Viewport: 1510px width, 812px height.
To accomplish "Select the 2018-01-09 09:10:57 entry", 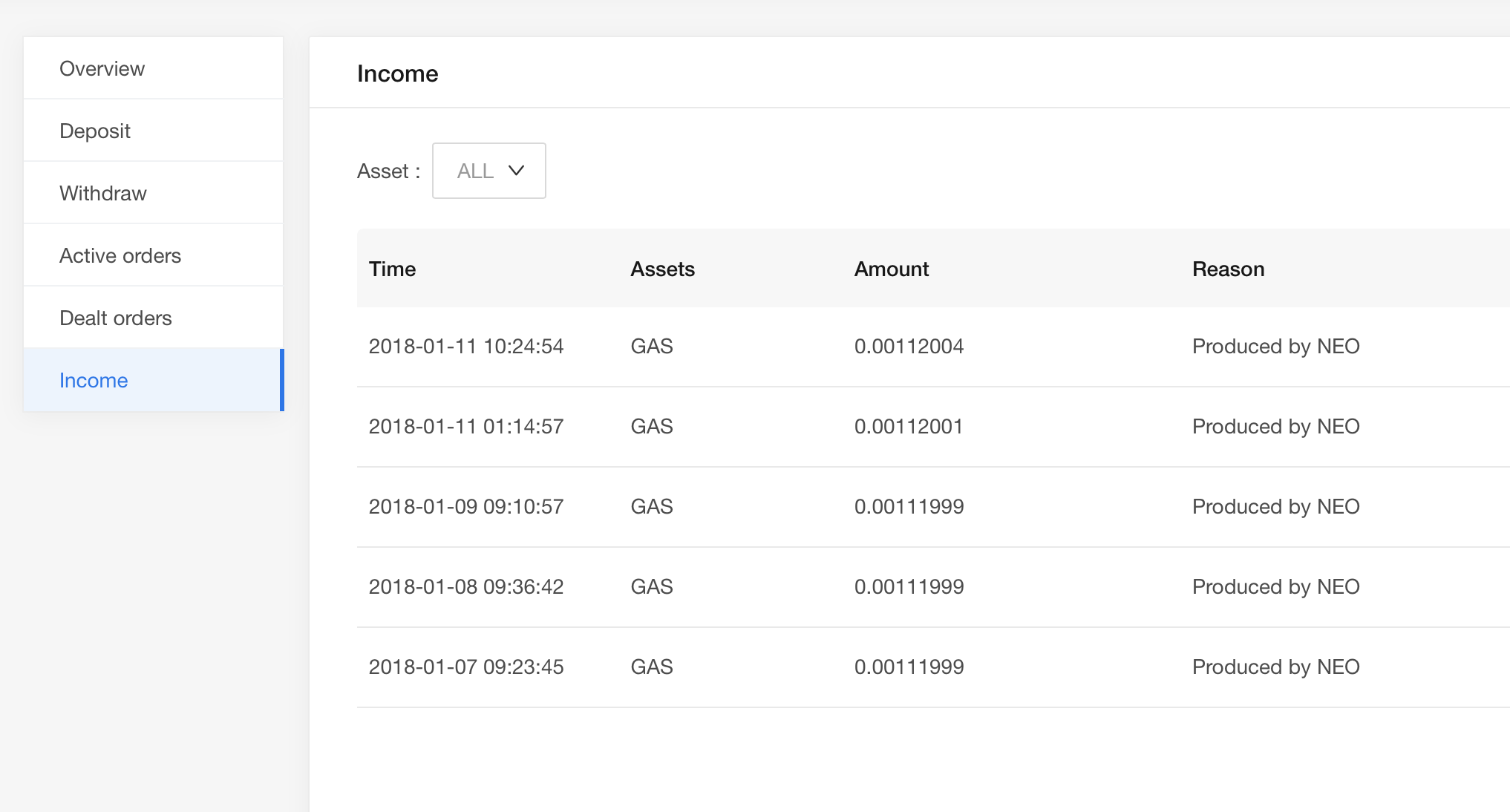I will click(466, 506).
